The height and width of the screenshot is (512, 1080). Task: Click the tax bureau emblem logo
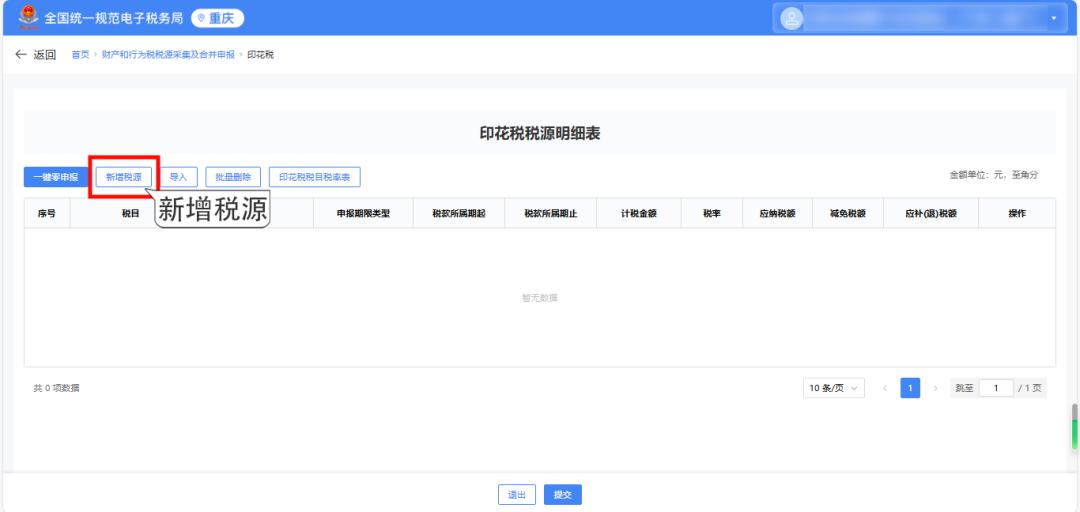click(28, 17)
